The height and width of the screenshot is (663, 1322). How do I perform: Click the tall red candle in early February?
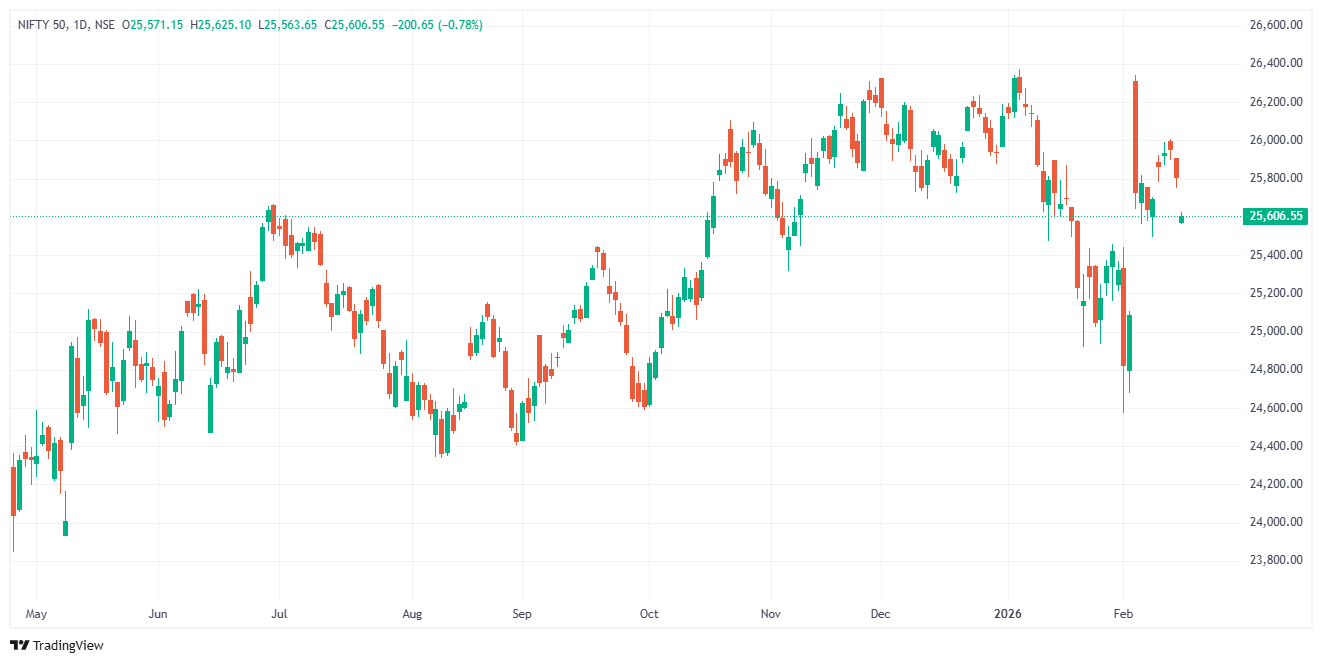(x=1135, y=135)
